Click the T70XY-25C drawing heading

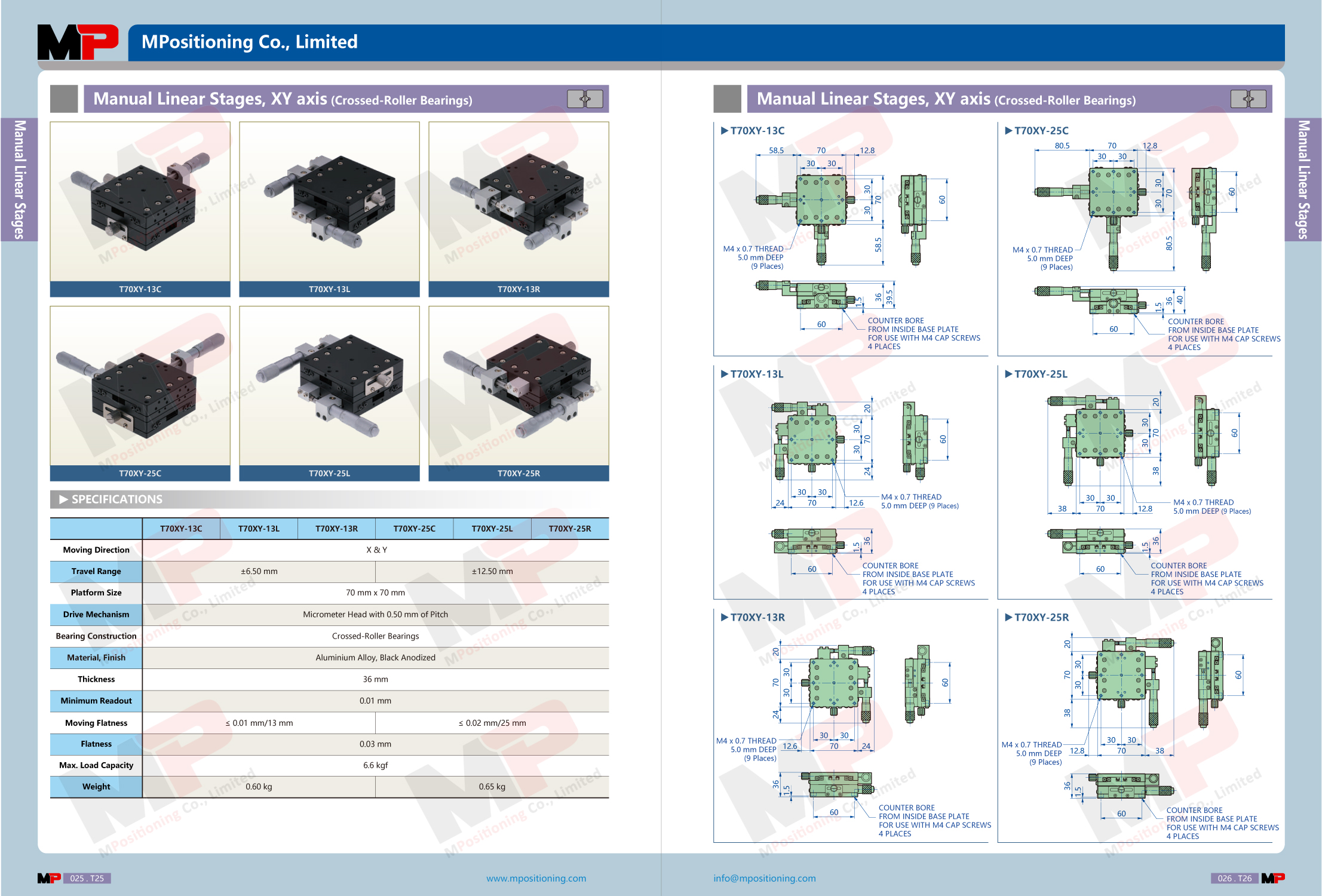(x=1041, y=131)
